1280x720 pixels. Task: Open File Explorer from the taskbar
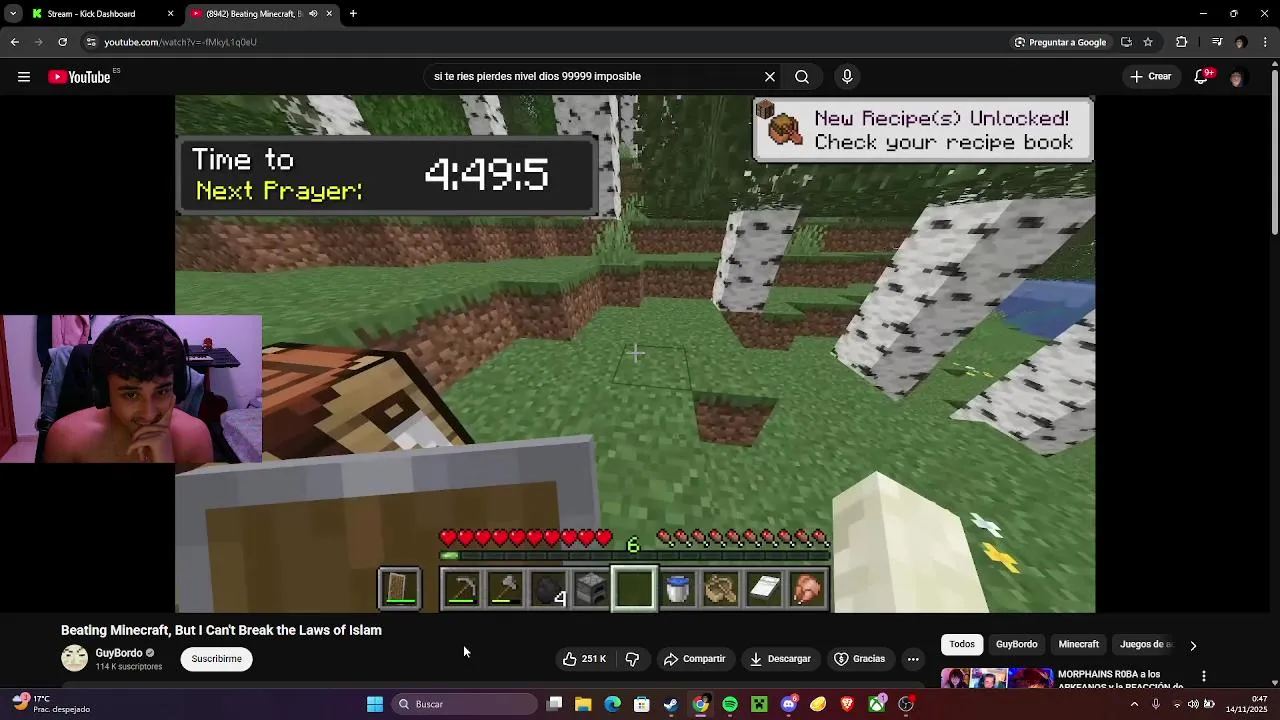pos(583,704)
